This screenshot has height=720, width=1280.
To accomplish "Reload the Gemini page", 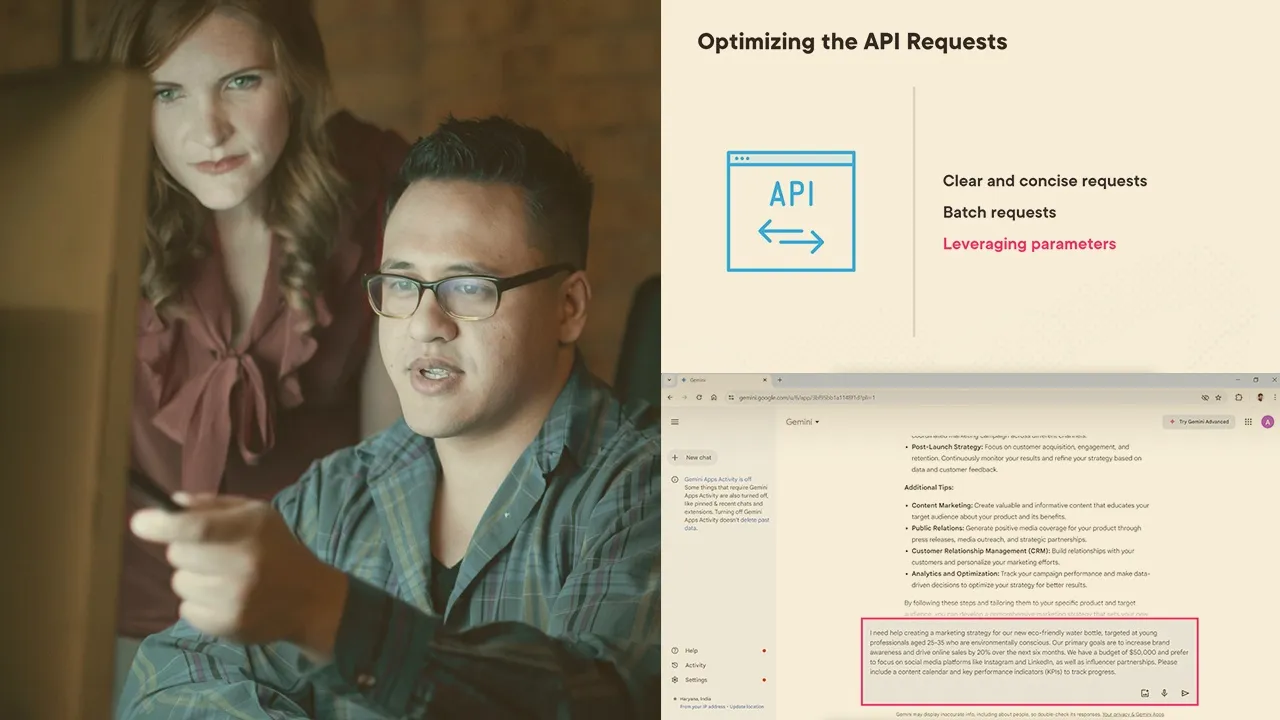I will point(699,397).
